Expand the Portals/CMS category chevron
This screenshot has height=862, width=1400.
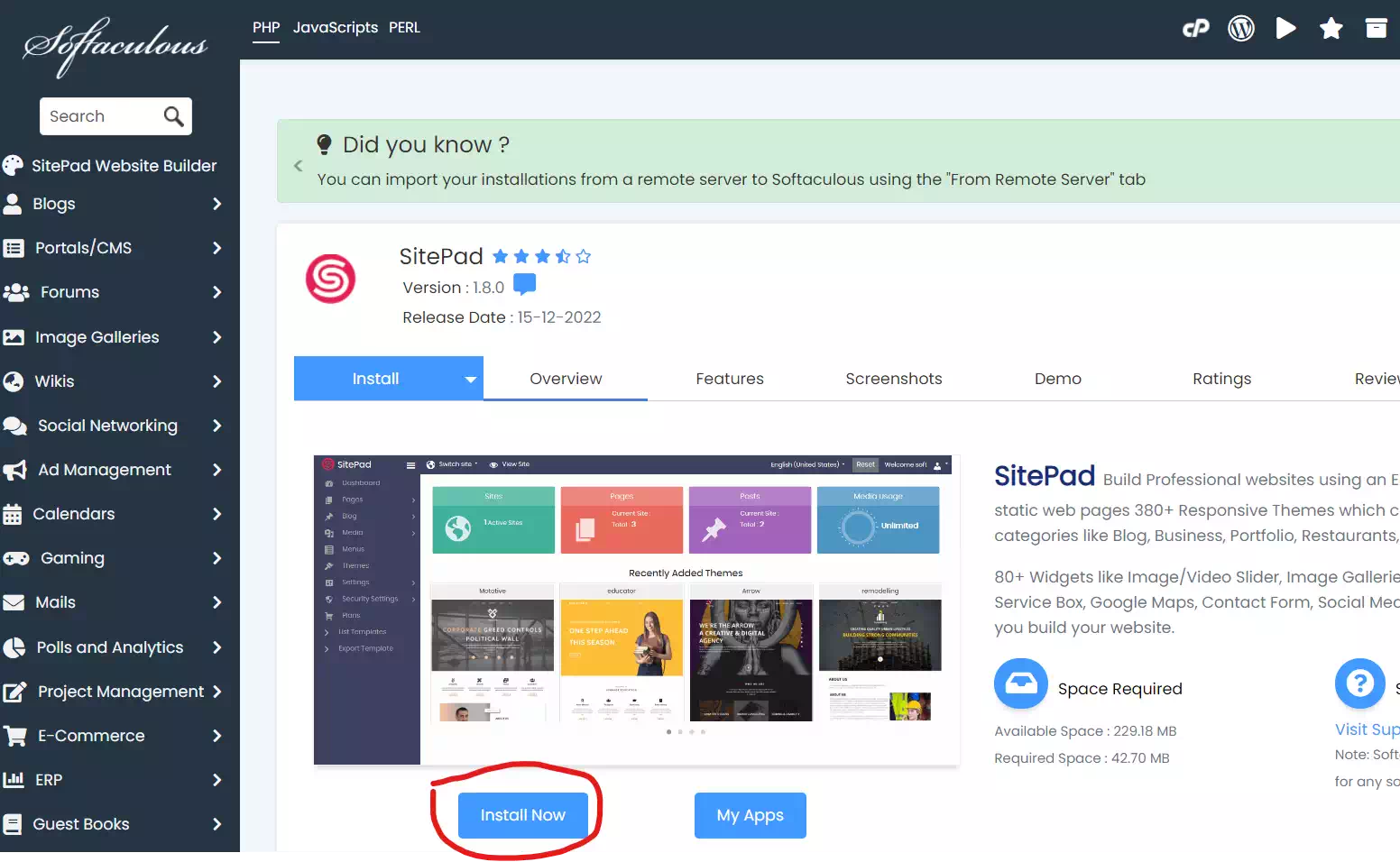216,248
